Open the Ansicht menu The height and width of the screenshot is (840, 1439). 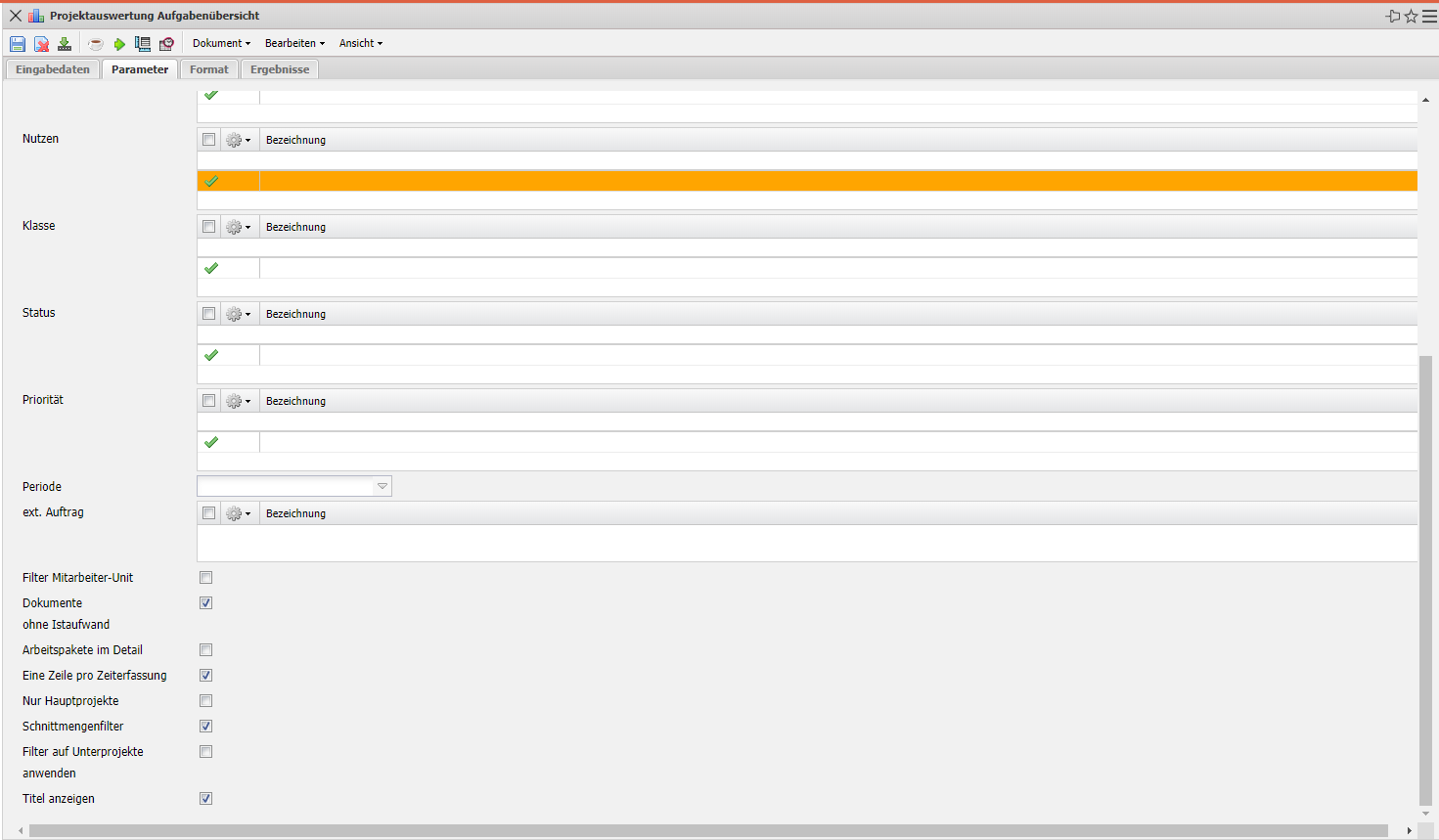tap(361, 43)
